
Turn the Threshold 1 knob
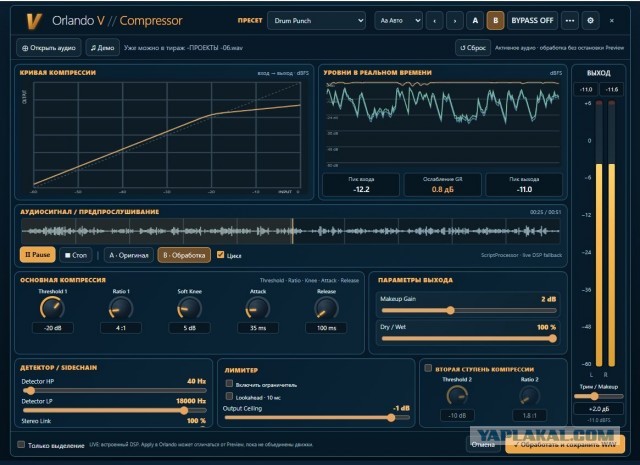52,308
